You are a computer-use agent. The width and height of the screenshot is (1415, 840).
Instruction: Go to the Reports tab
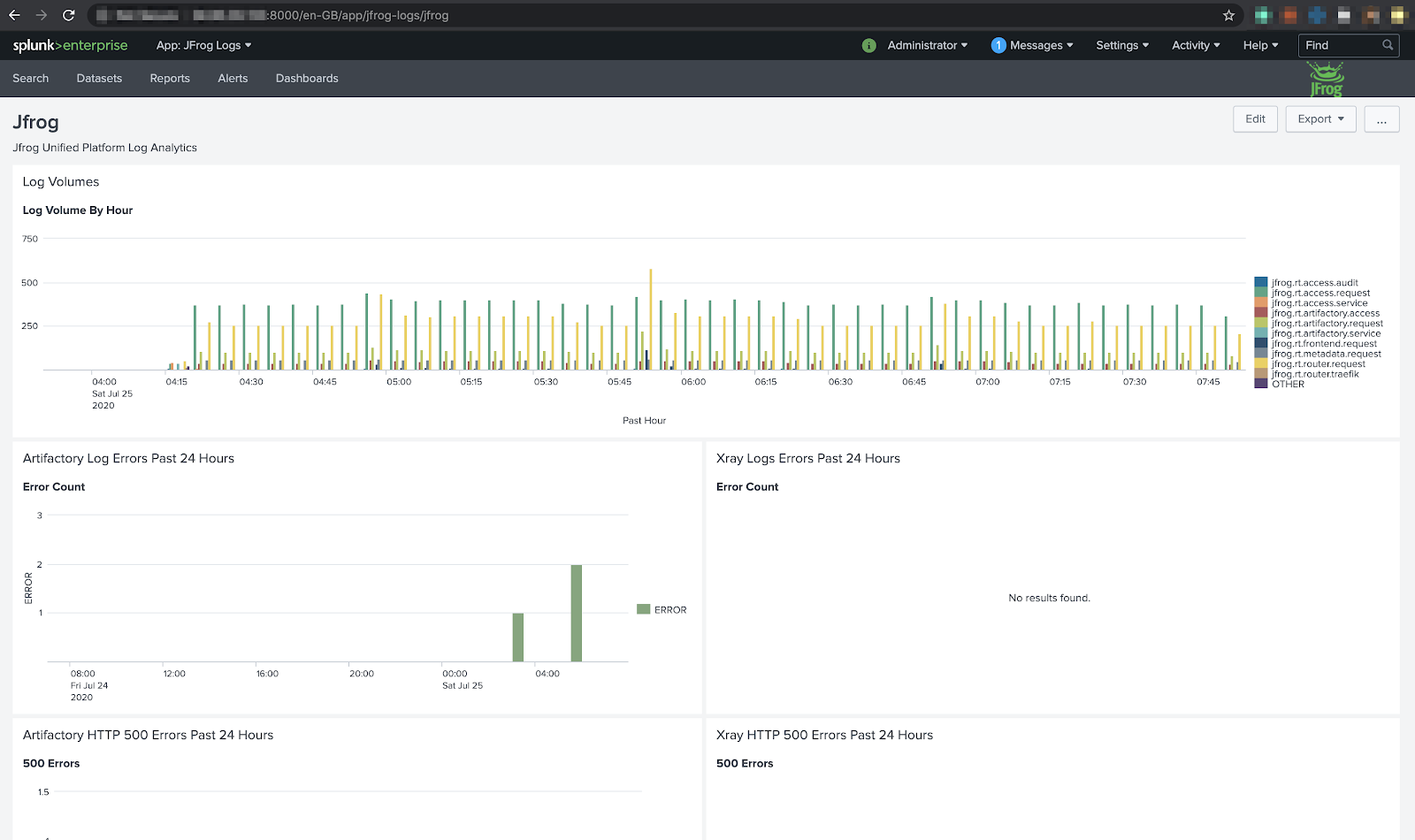(x=170, y=79)
